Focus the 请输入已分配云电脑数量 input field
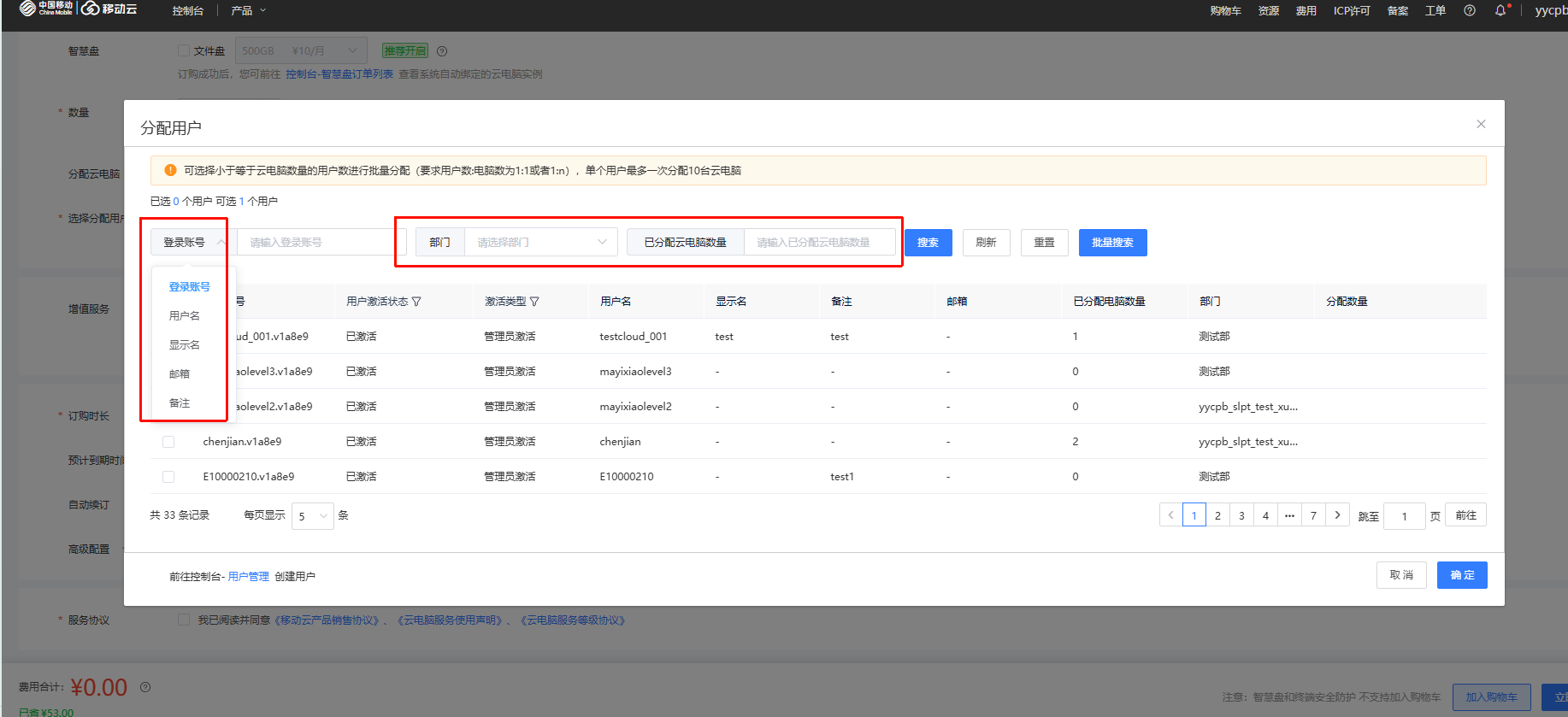The height and width of the screenshot is (717, 1568). pos(820,243)
